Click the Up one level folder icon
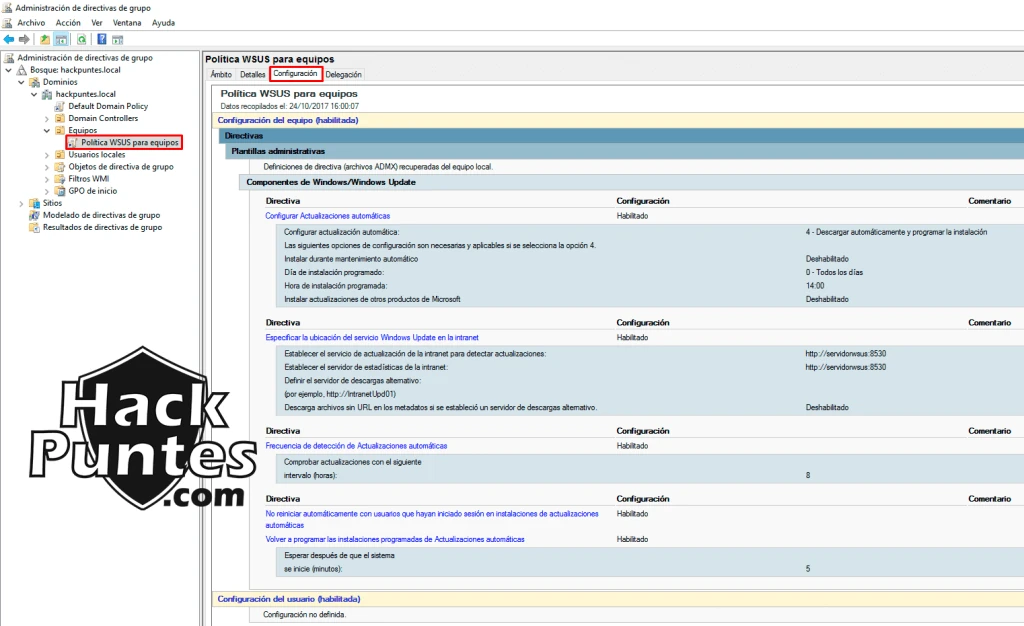The image size is (1024, 626). tap(44, 39)
